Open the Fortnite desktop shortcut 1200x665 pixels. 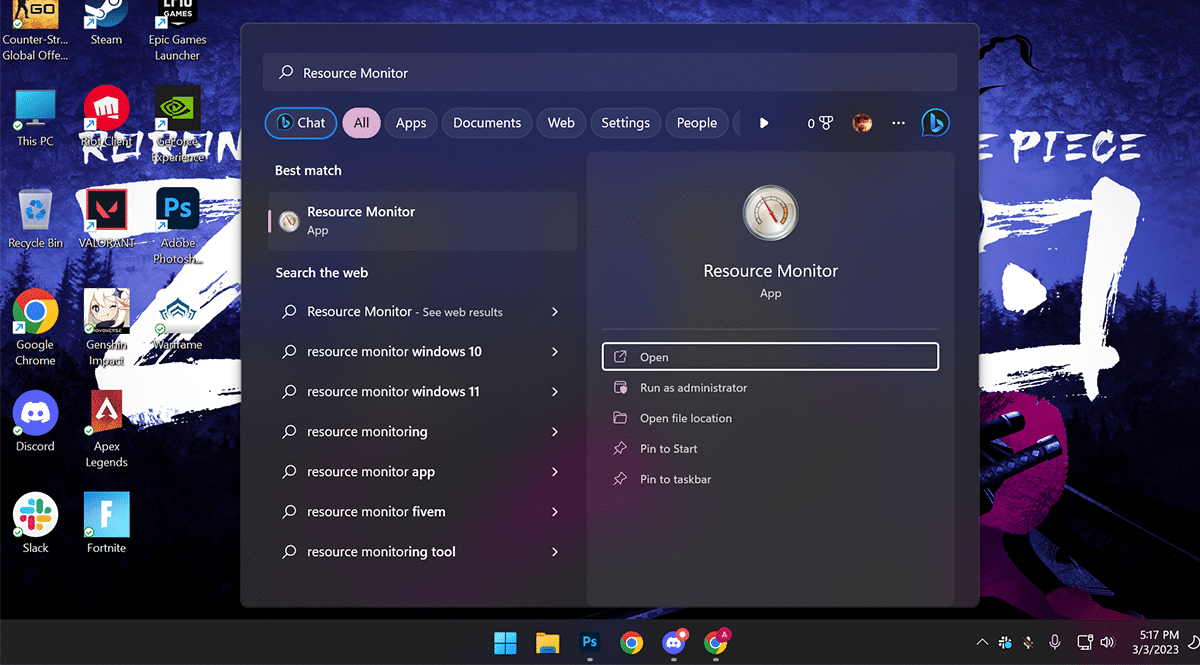tap(106, 522)
